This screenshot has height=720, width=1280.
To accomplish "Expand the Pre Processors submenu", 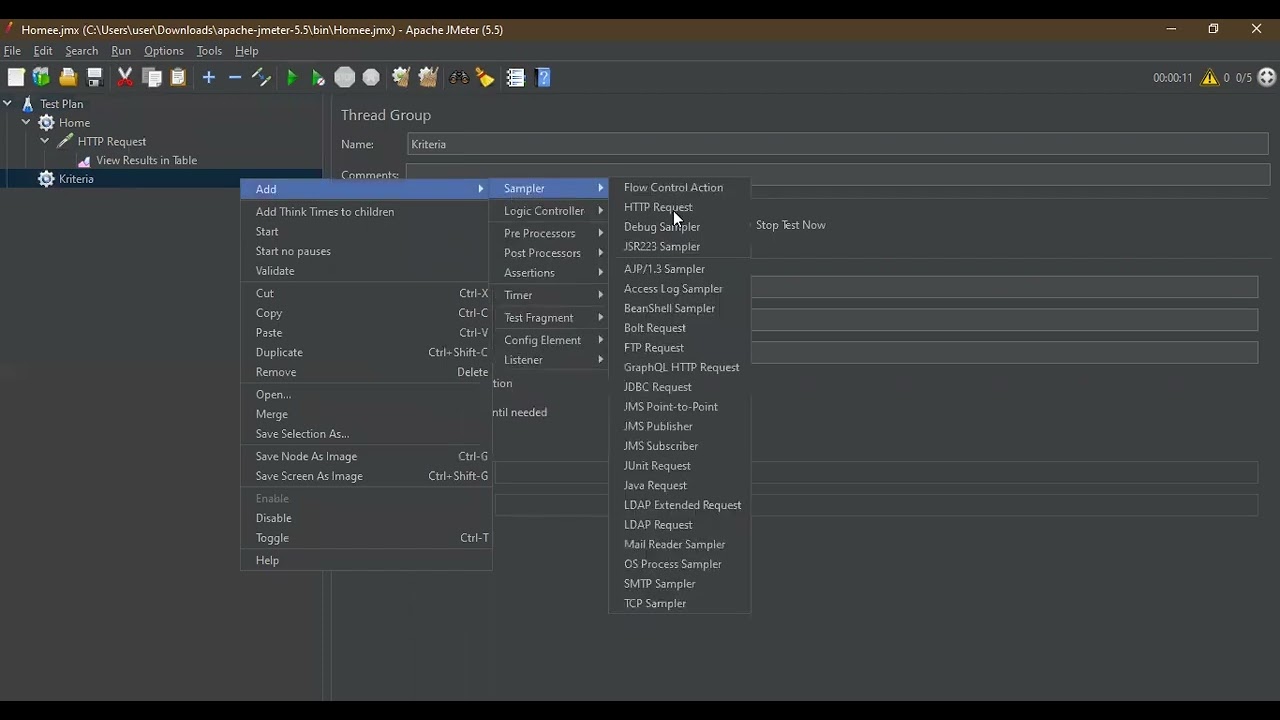I will [549, 233].
